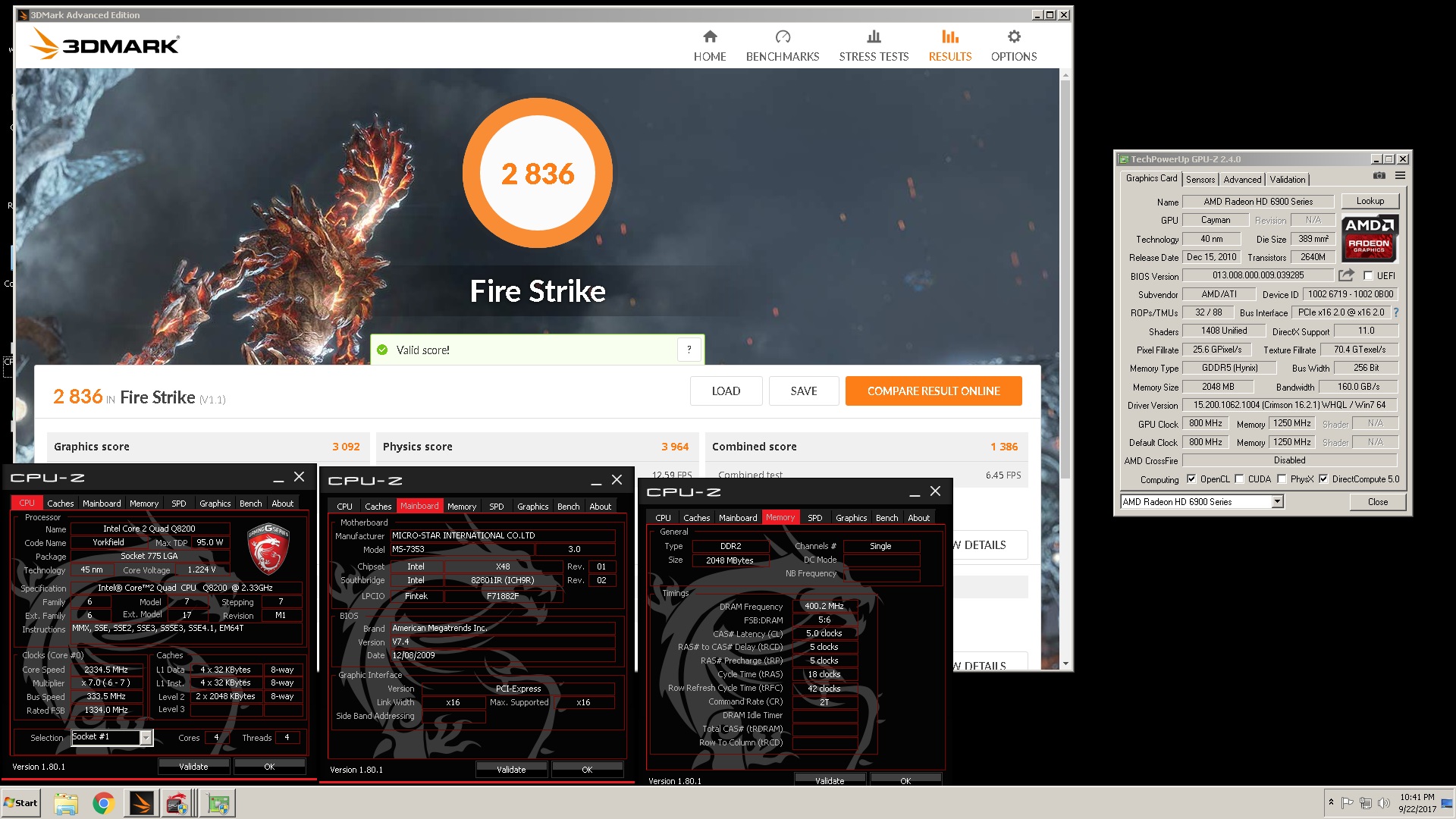Toggle the CUDA checkbox in GPU-Z
The image size is (1456, 819).
(1239, 479)
